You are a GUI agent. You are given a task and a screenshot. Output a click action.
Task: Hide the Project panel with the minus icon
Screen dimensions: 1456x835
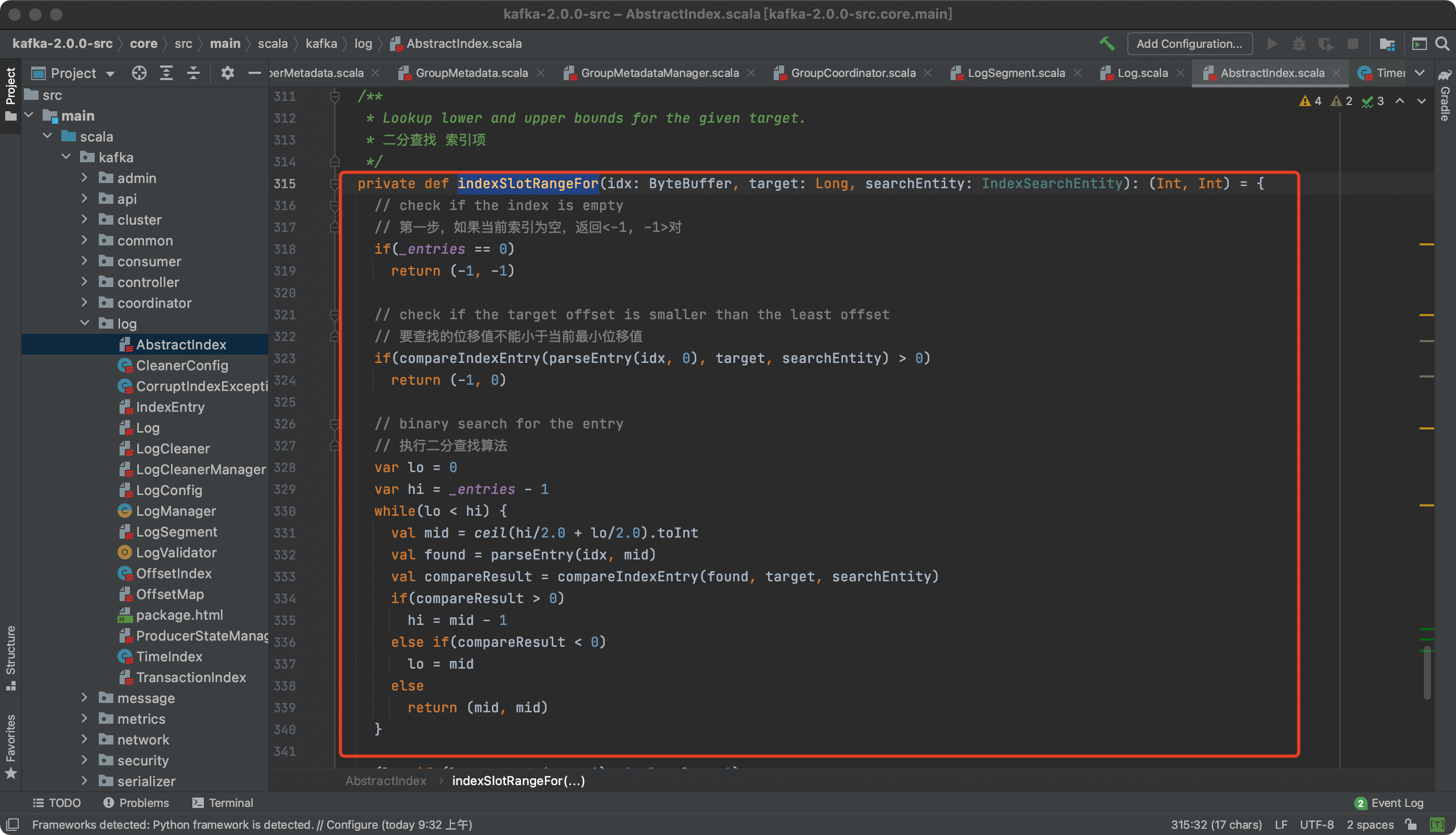pyautogui.click(x=255, y=73)
